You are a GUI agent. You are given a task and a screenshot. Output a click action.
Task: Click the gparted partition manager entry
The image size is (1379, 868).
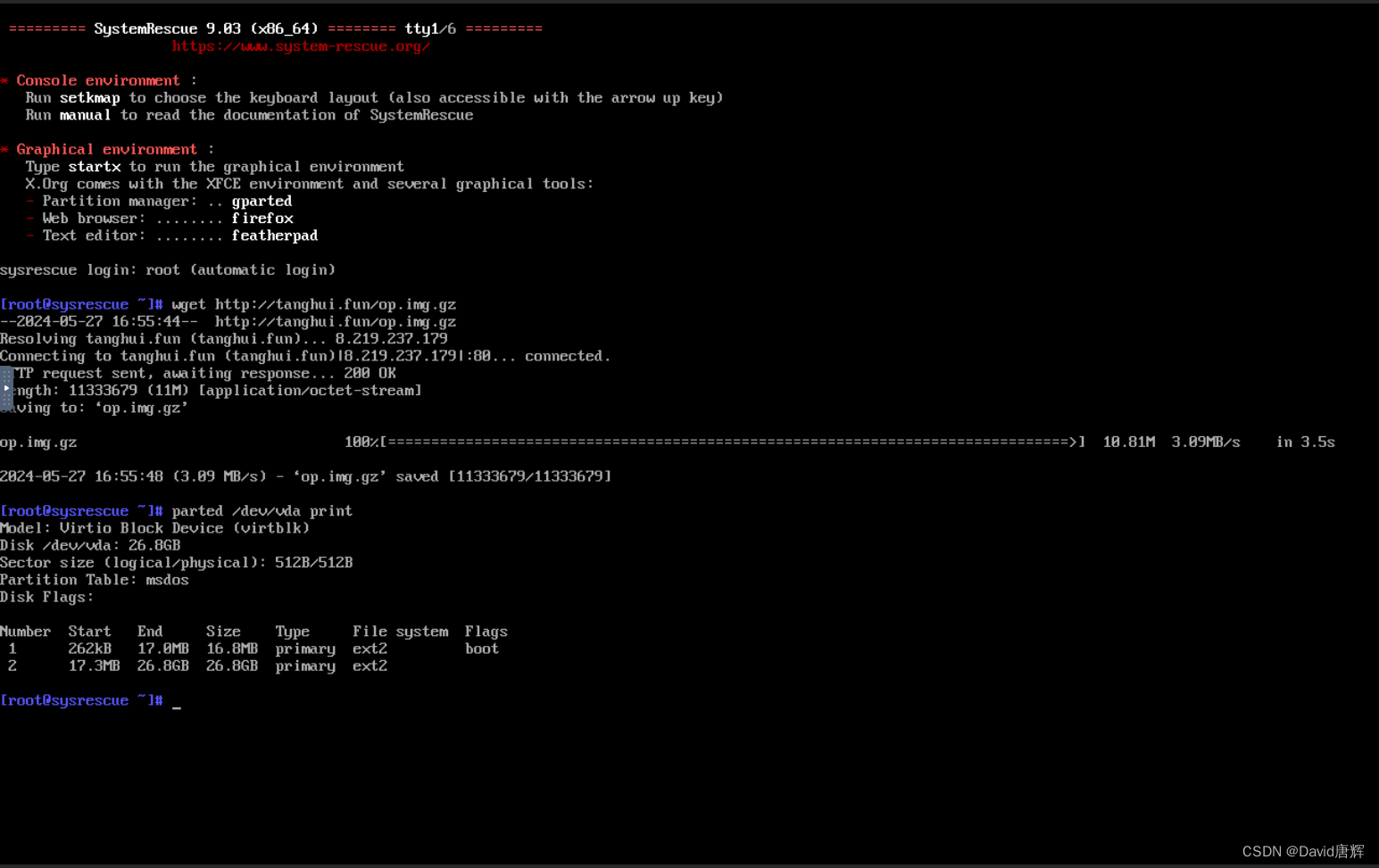tap(262, 200)
